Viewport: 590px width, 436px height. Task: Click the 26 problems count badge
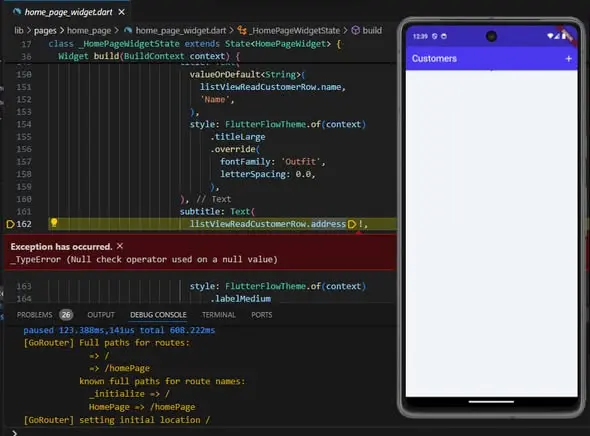click(66, 315)
